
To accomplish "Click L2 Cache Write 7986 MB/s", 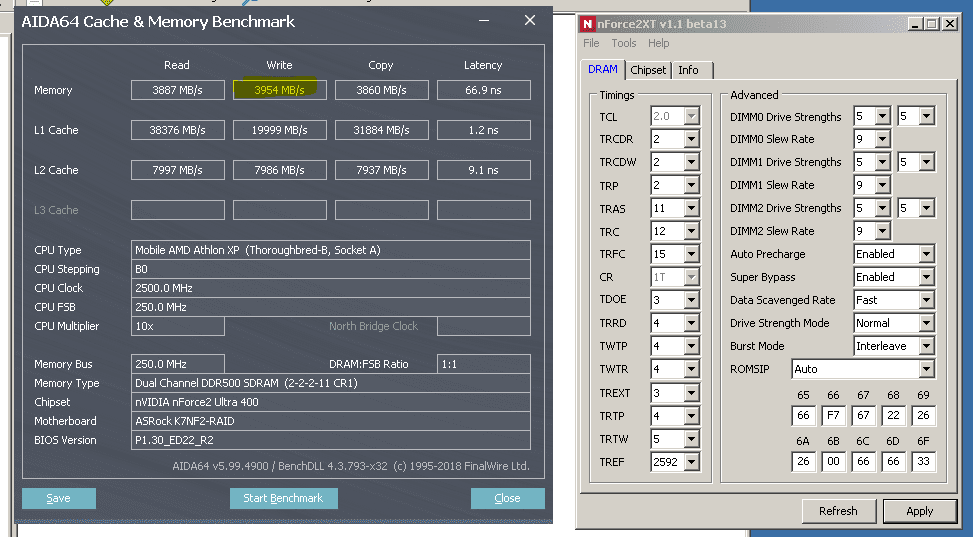I will pos(279,170).
